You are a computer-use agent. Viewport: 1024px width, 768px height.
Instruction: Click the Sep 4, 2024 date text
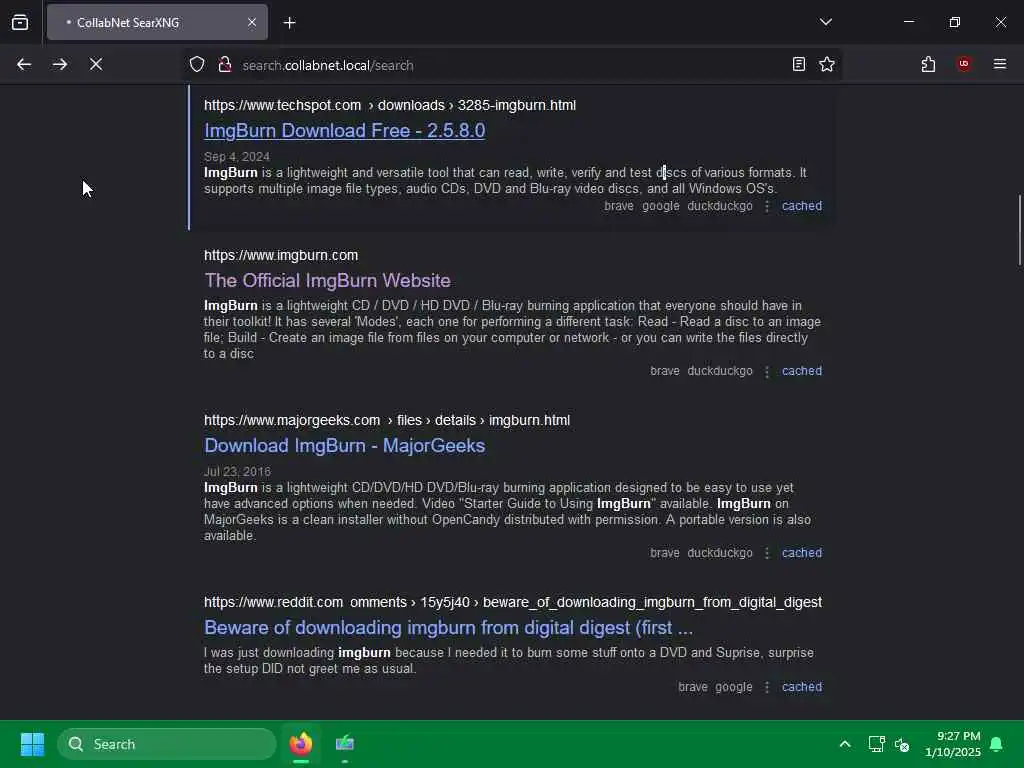tap(236, 157)
